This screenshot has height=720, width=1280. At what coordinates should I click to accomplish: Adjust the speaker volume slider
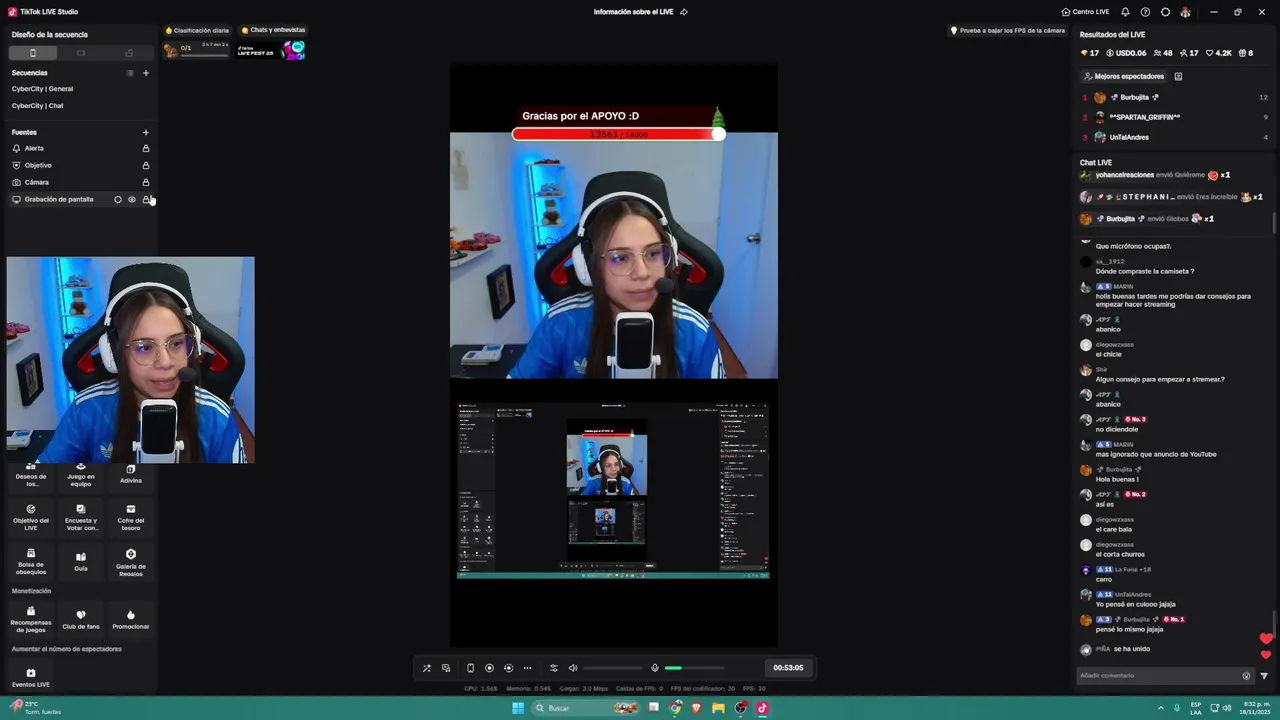pyautogui.click(x=613, y=668)
